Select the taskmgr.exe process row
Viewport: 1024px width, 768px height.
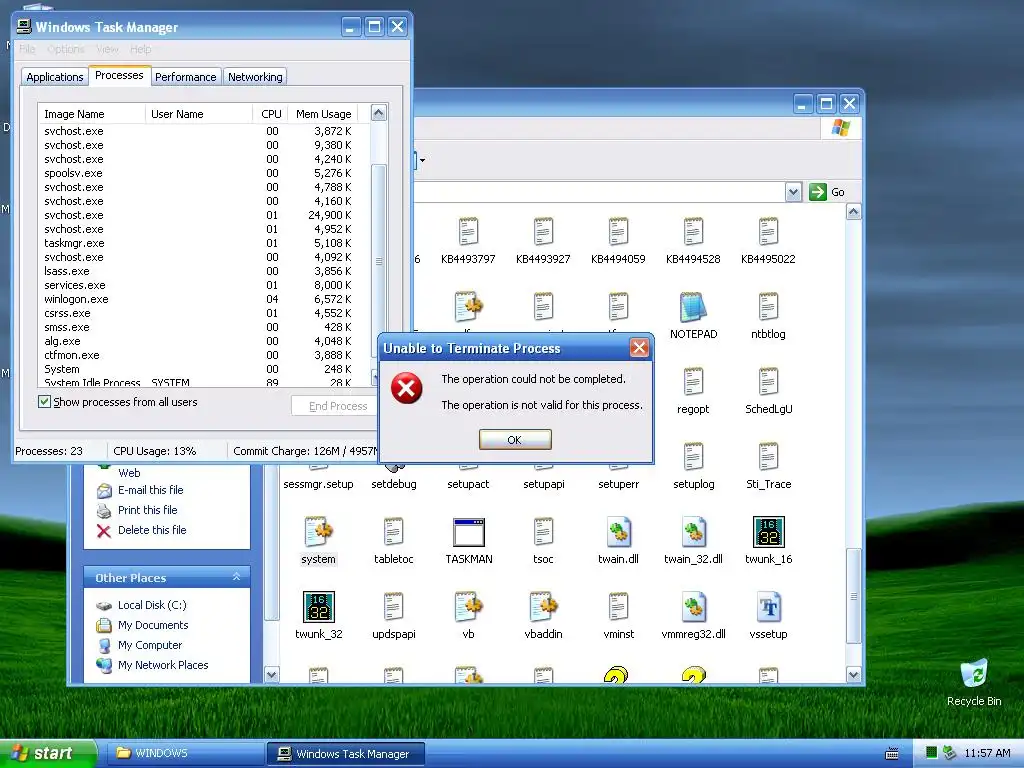point(204,243)
